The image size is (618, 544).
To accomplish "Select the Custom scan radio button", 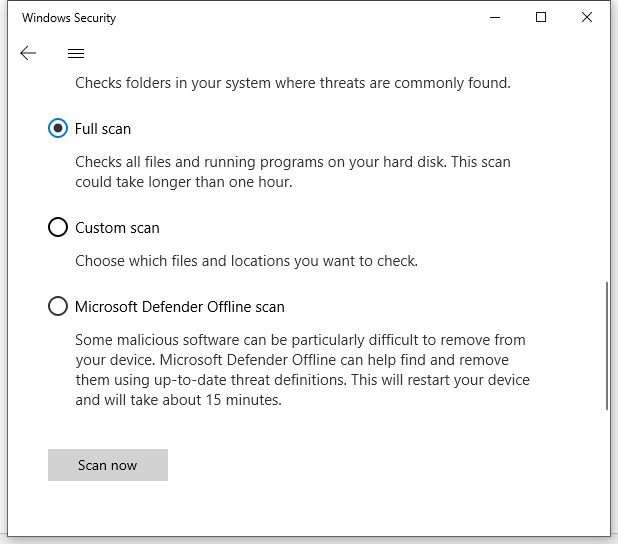I will click(58, 227).
